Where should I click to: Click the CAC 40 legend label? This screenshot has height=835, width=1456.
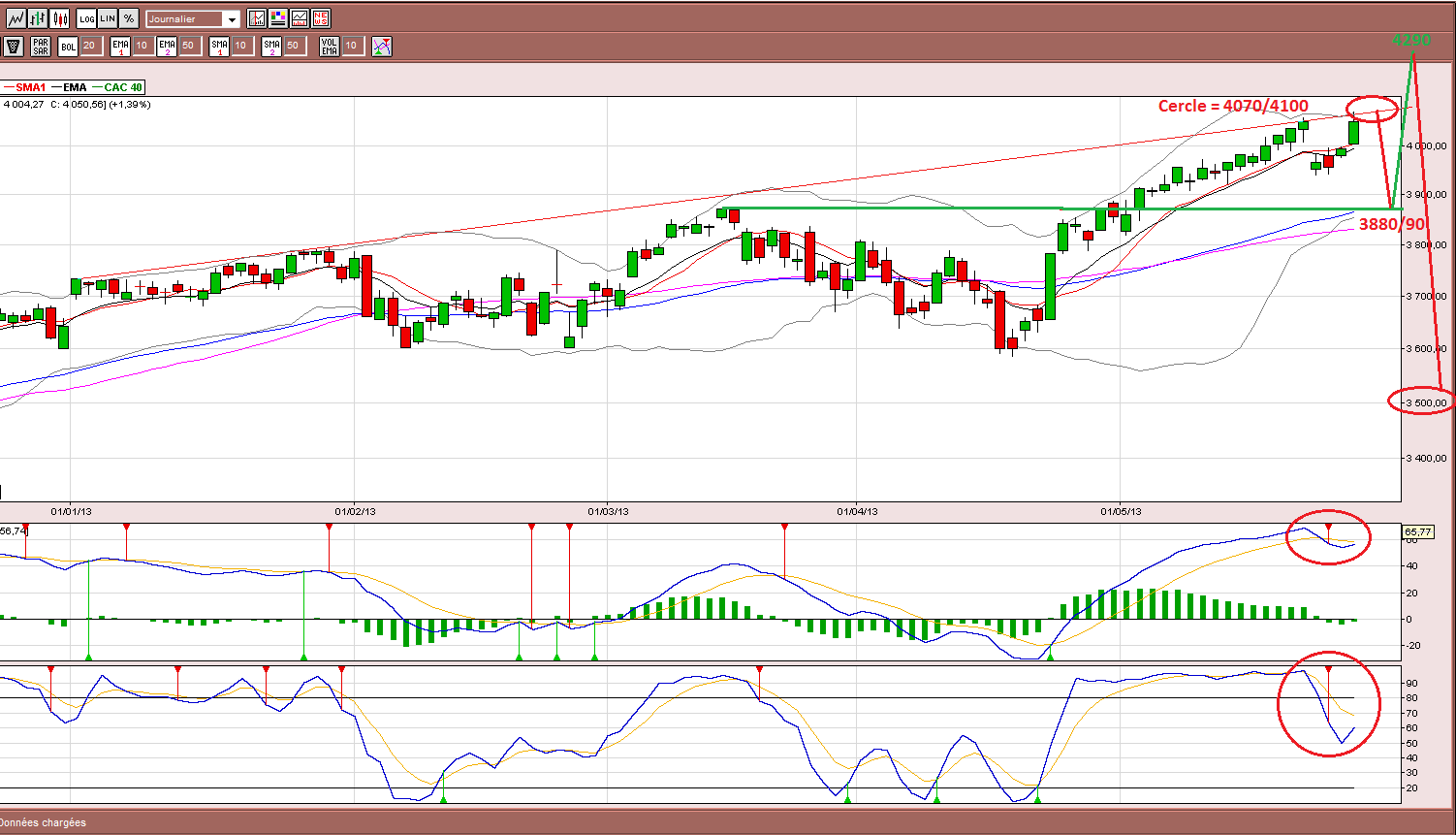click(x=123, y=87)
